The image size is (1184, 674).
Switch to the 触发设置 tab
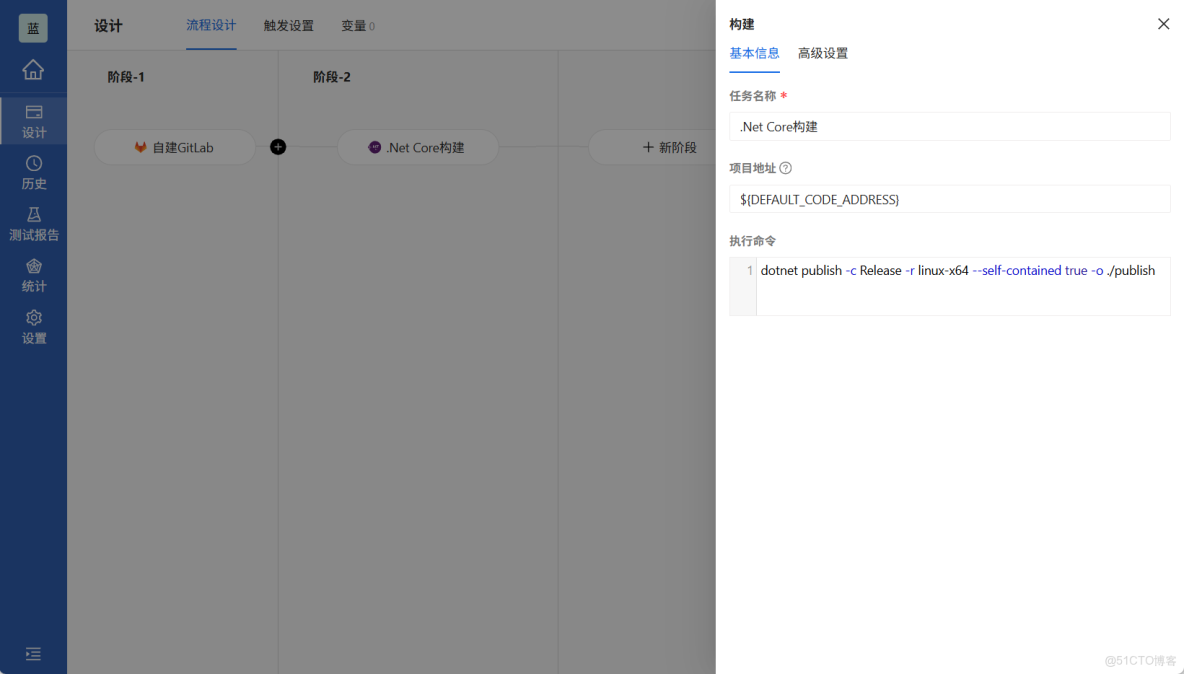[x=288, y=26]
